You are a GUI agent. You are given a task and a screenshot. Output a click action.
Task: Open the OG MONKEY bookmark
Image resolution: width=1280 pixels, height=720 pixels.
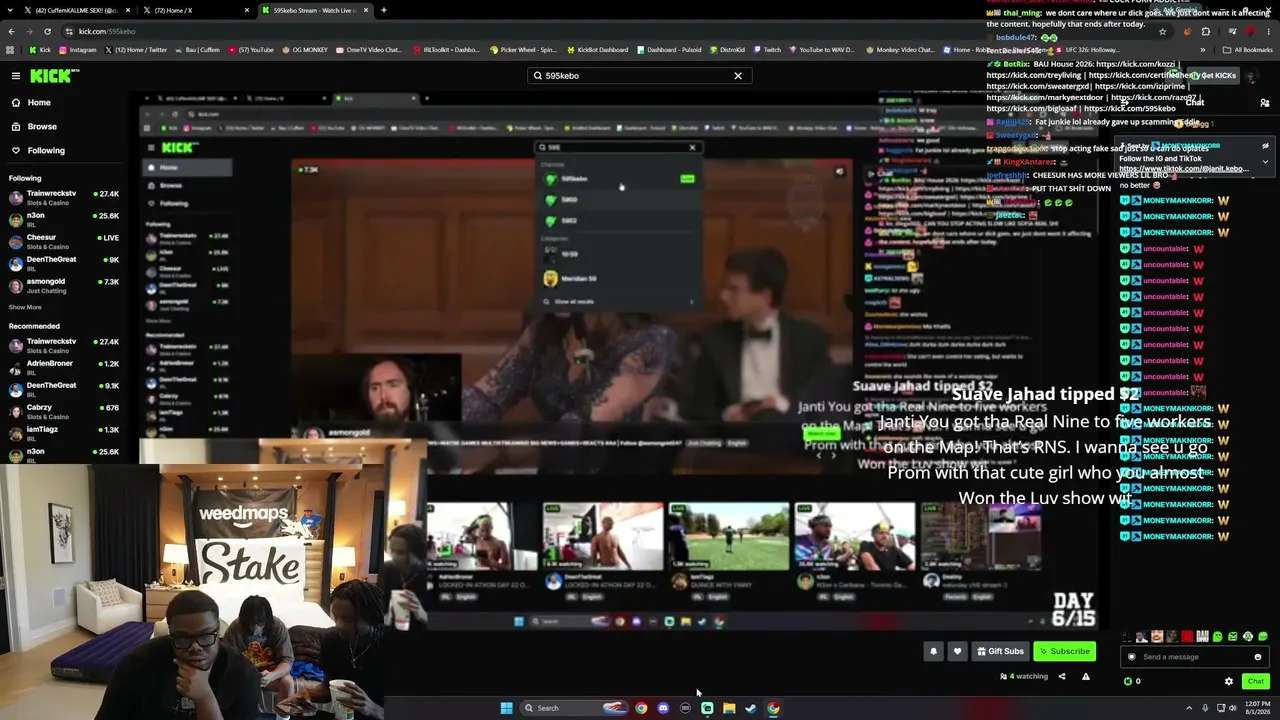[307, 50]
